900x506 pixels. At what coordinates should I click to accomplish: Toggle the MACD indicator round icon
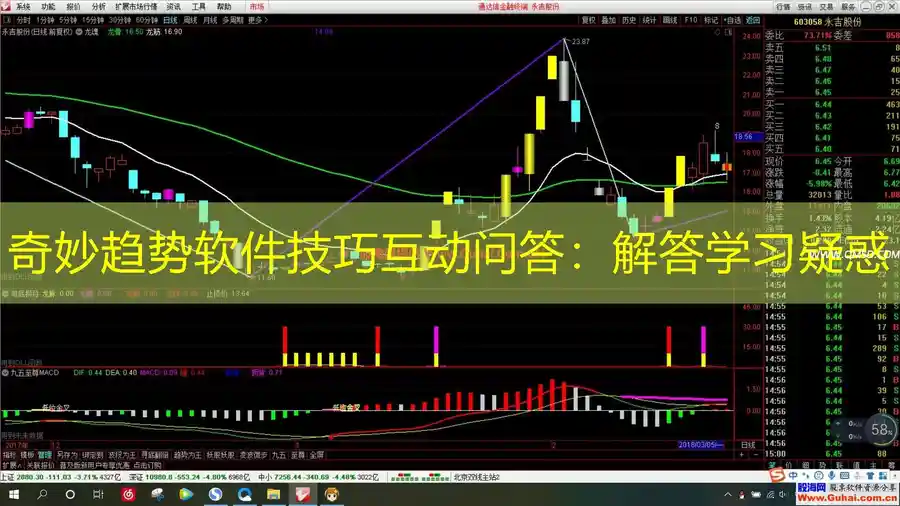pos(5,372)
